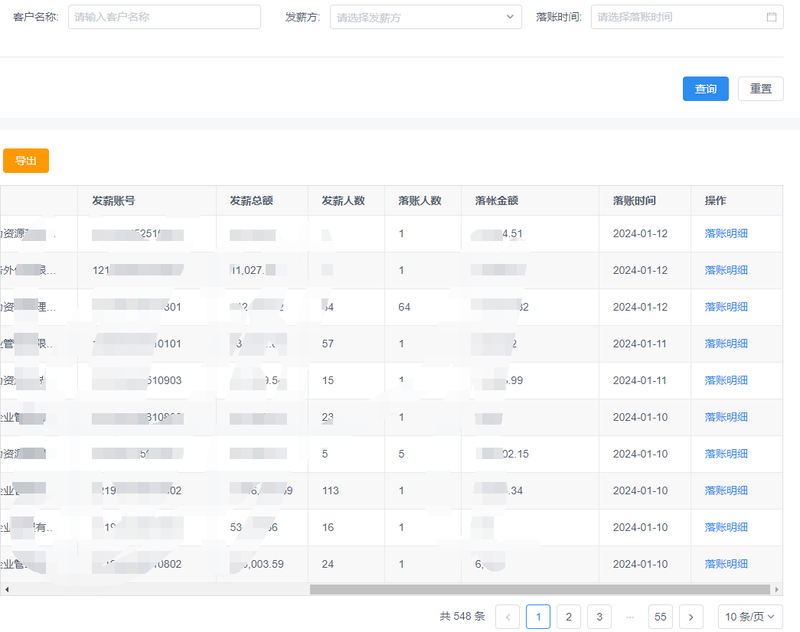Screen dimensions: 800x632
Task: Click the horizontal scrollbar thumb of the table
Action: [x=540, y=589]
